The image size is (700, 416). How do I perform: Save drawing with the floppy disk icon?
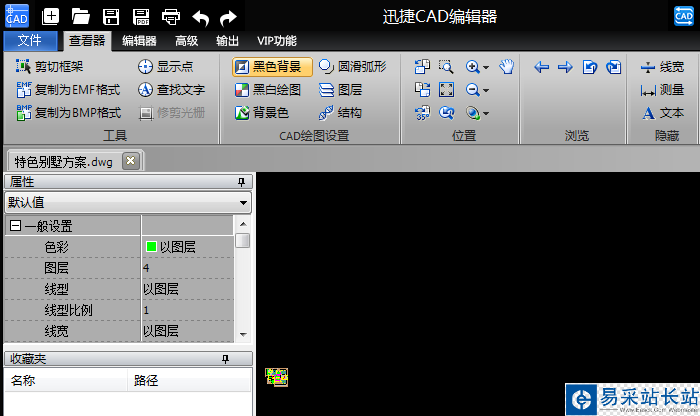pos(111,17)
